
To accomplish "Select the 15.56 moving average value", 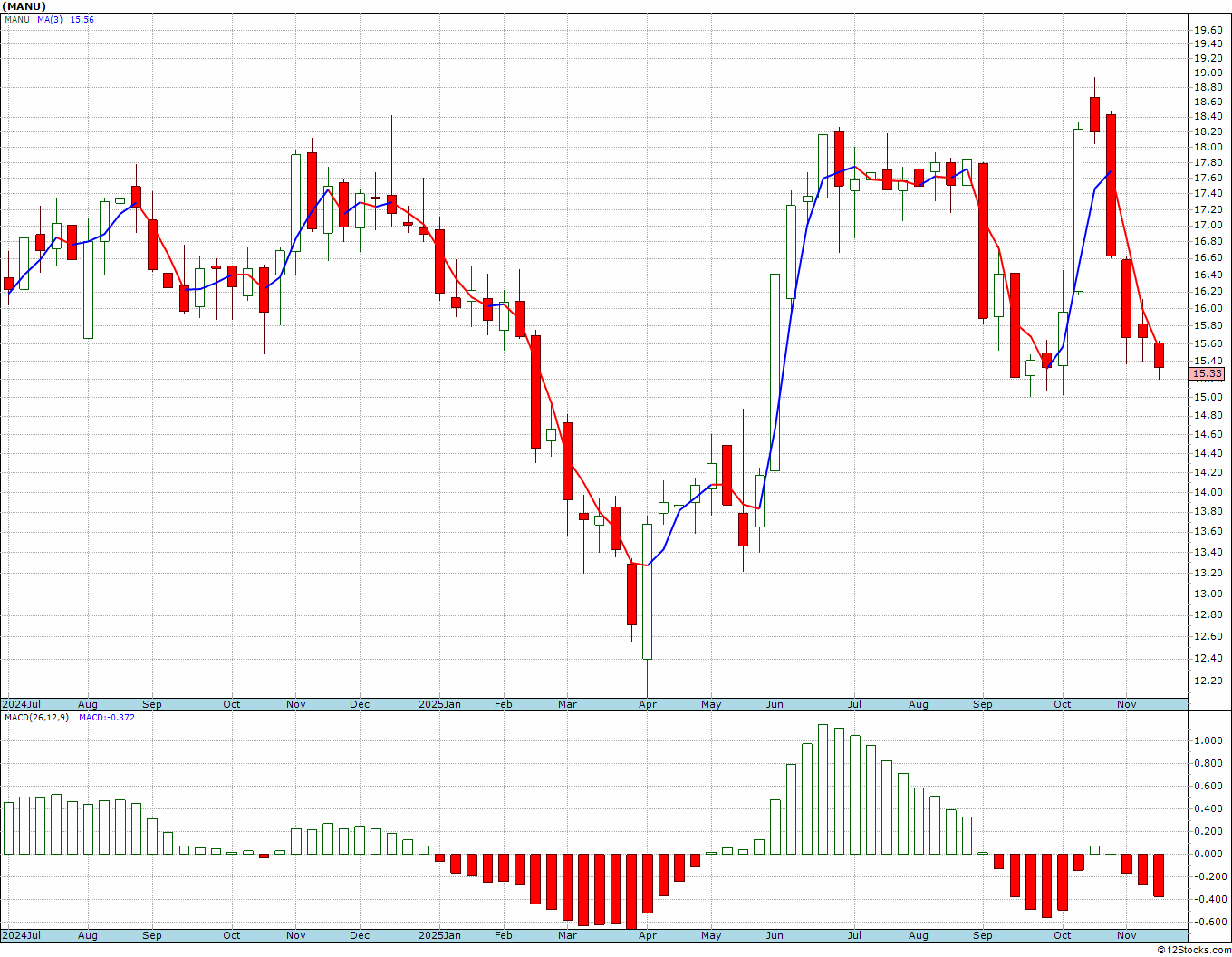I will [82, 19].
